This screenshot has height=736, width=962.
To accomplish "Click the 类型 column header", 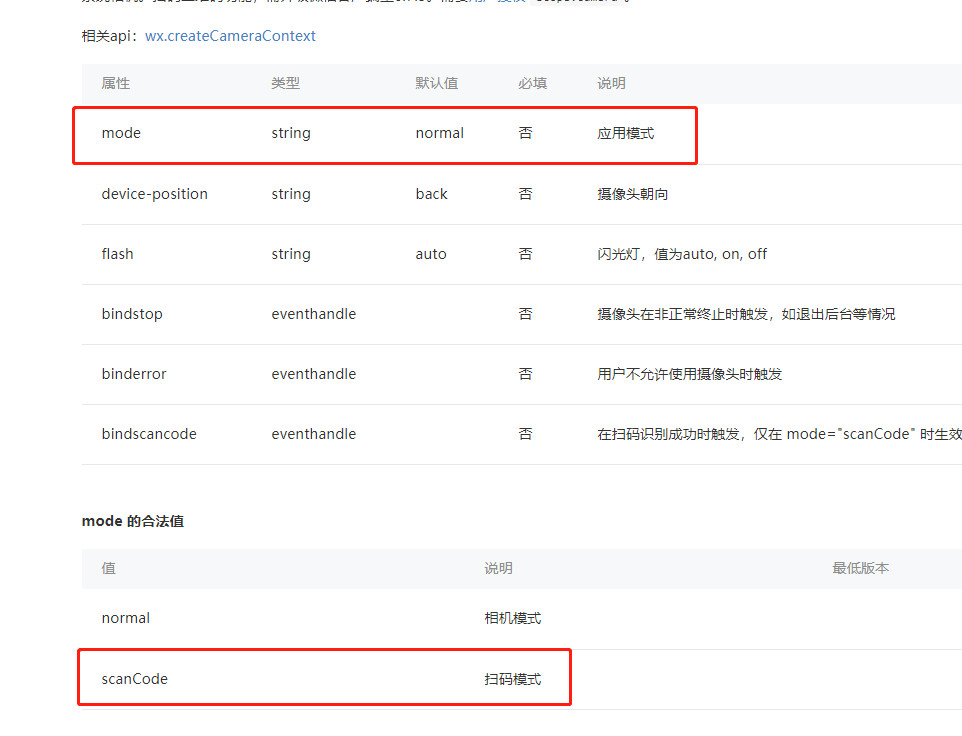I will click(285, 83).
